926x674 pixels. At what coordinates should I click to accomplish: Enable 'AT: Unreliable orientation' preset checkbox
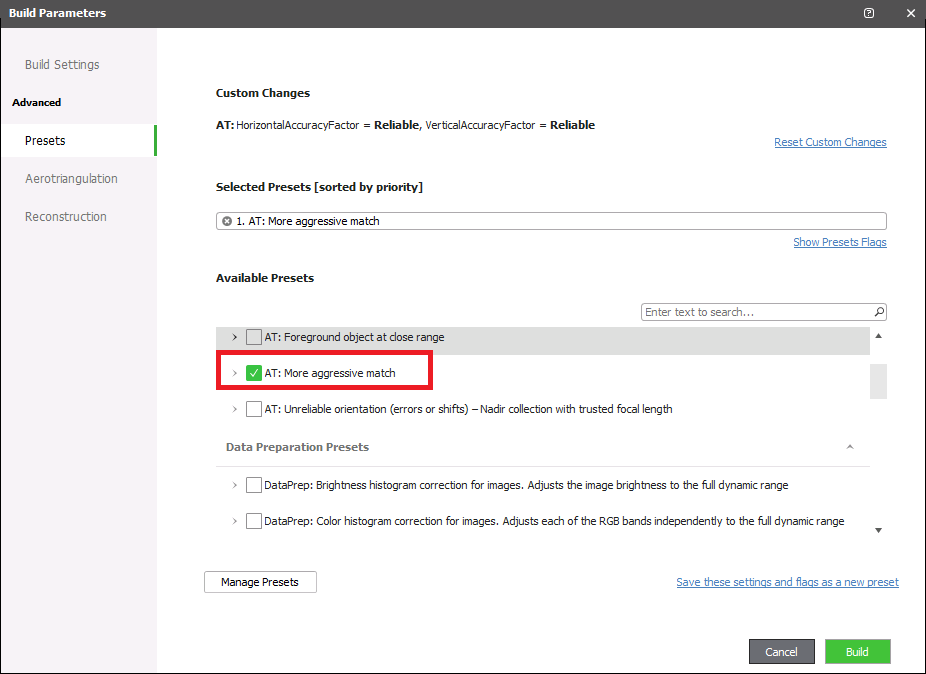click(x=254, y=409)
